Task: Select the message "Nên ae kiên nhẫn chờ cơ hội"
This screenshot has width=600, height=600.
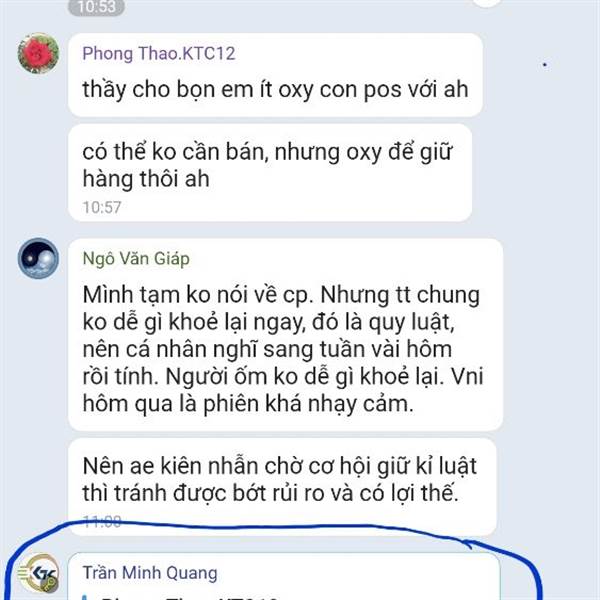Action: point(282,487)
